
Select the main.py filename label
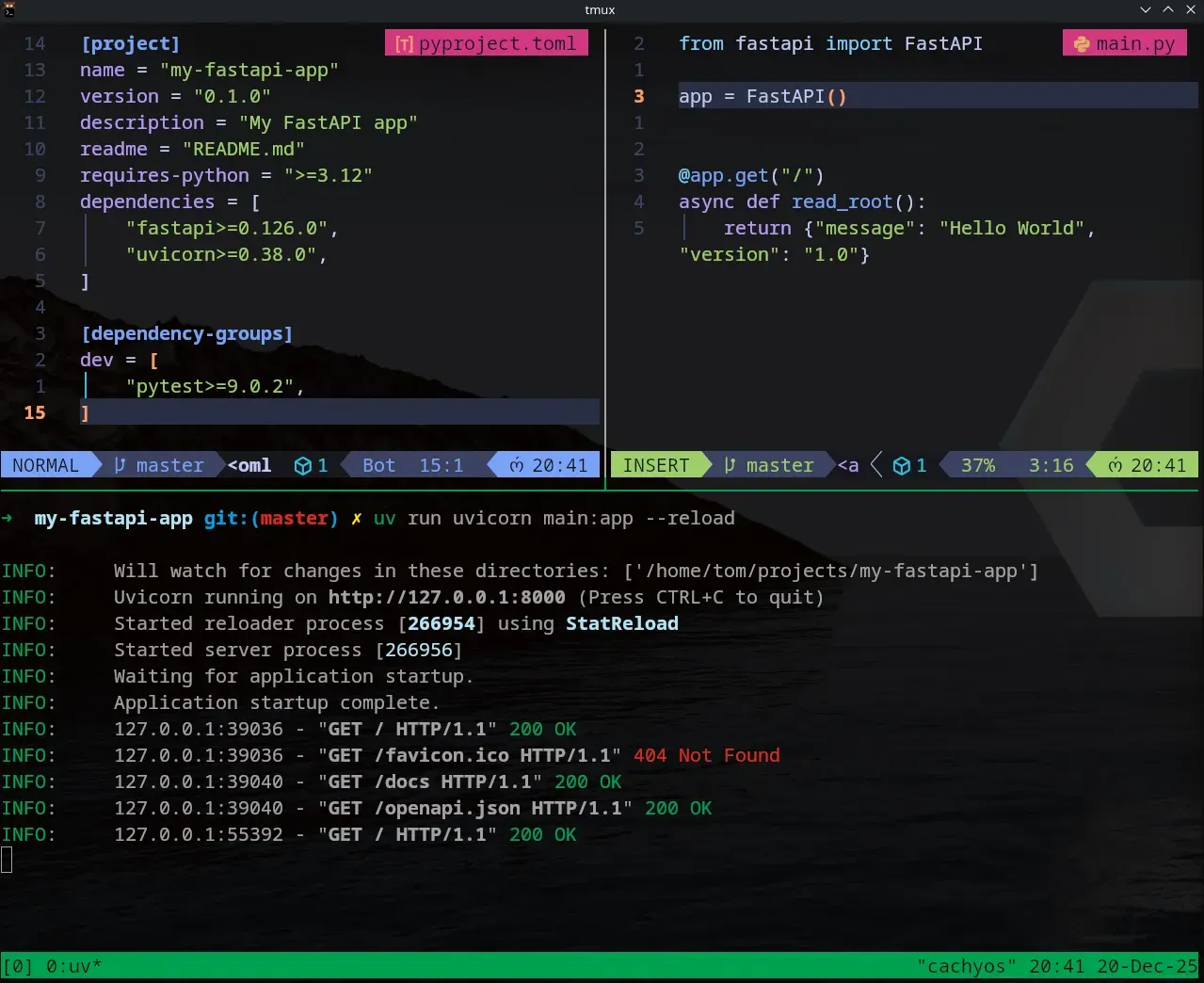tap(1135, 44)
